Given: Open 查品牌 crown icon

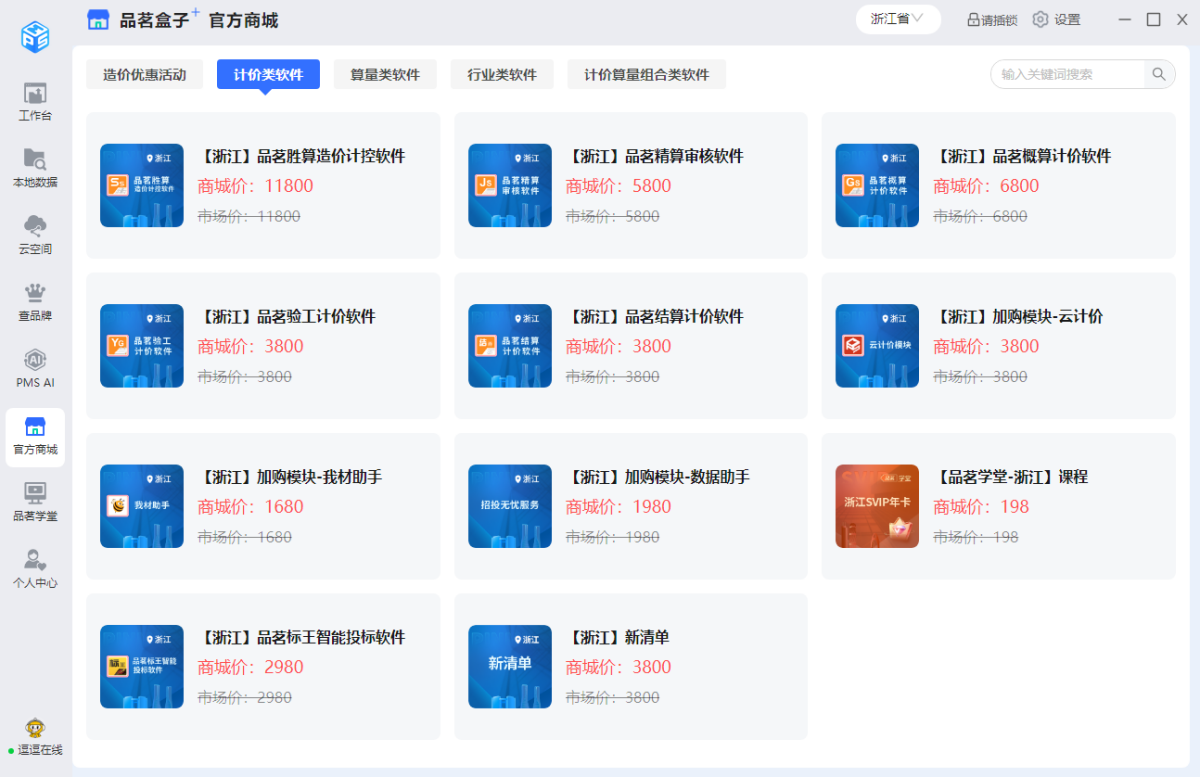Looking at the screenshot, I should click(35, 302).
